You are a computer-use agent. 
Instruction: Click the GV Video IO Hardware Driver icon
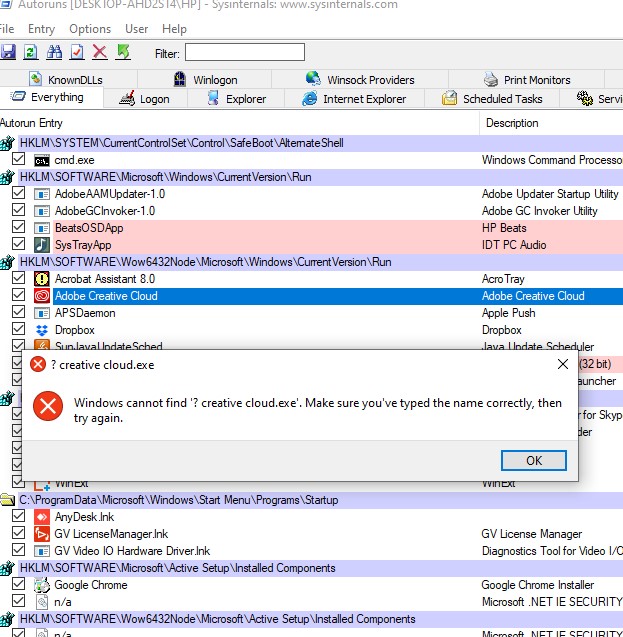(x=41, y=551)
